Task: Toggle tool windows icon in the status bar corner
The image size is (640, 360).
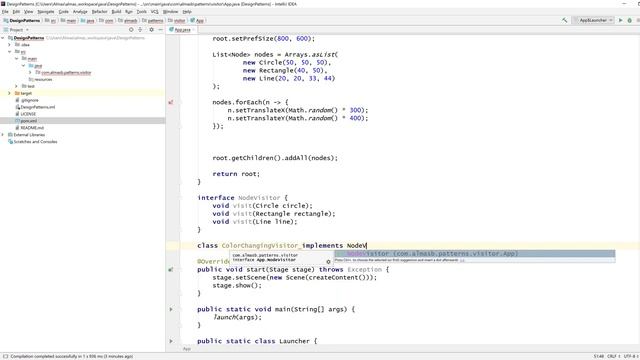Action: click(x=5, y=356)
